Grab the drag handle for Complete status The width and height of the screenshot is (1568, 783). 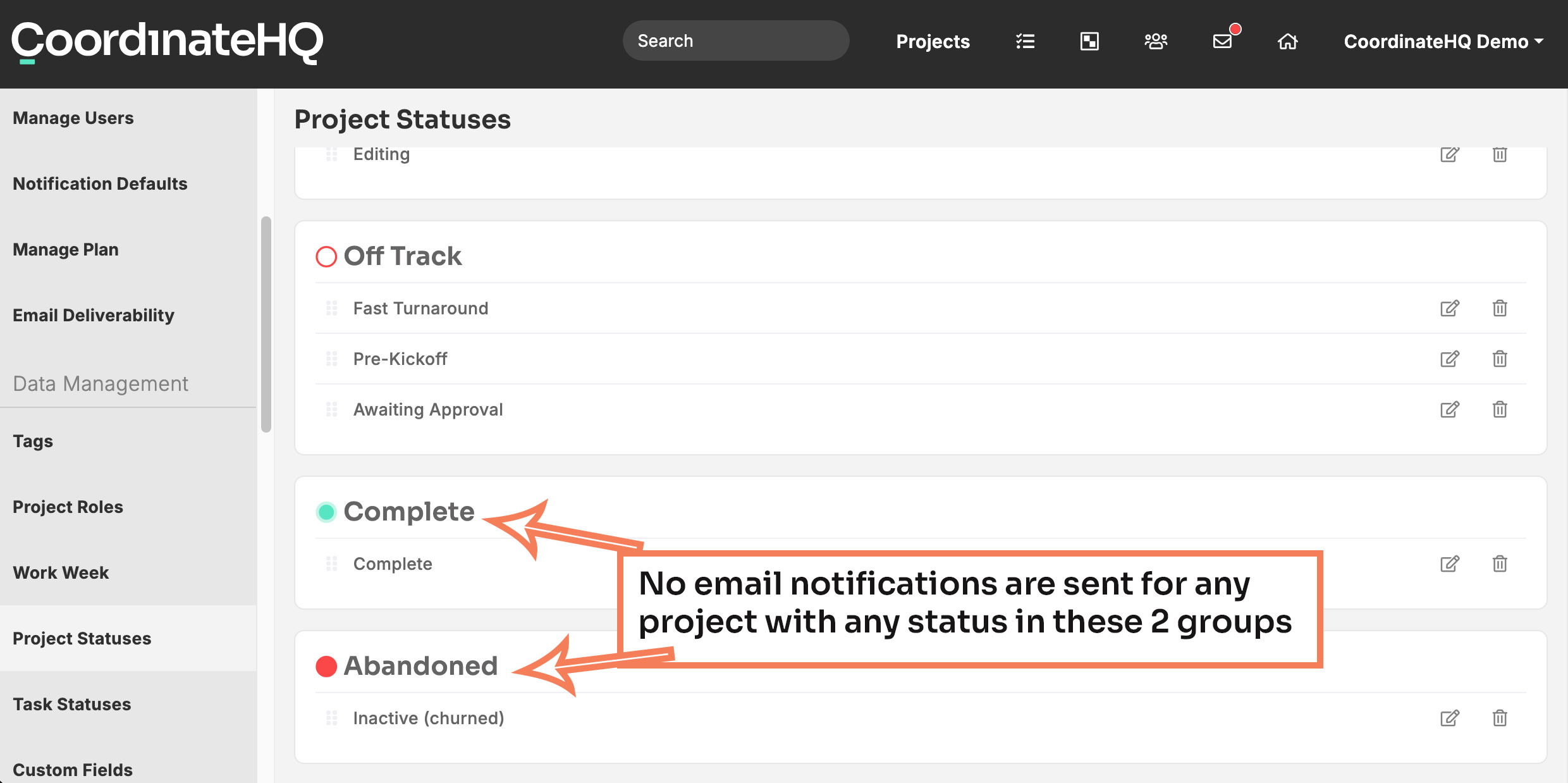click(331, 564)
